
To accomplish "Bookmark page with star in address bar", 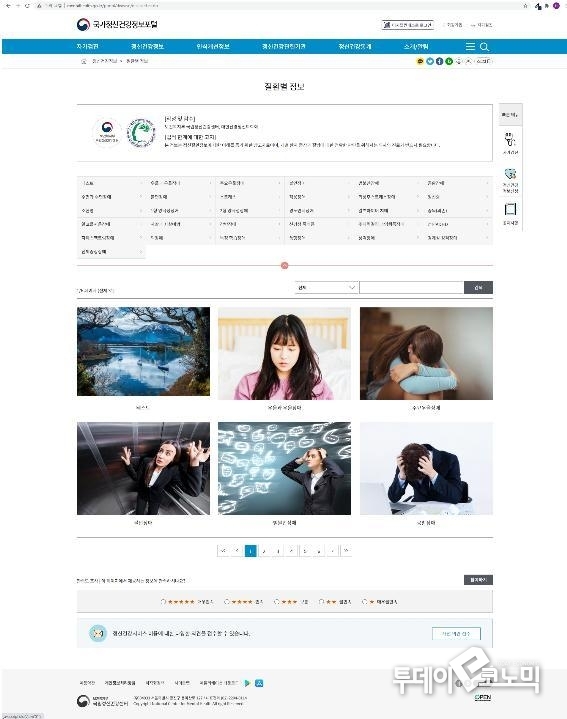I will point(525,6).
